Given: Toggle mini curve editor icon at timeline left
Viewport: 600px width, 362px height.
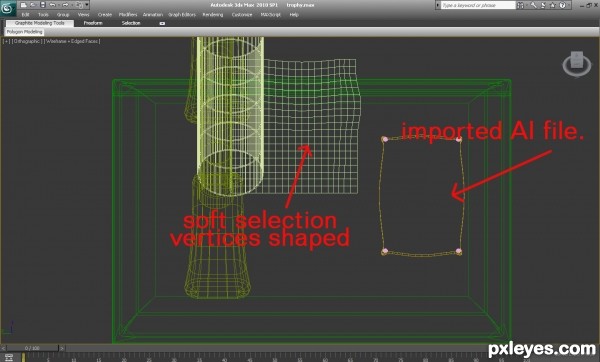Looking at the screenshot, I should [8, 357].
